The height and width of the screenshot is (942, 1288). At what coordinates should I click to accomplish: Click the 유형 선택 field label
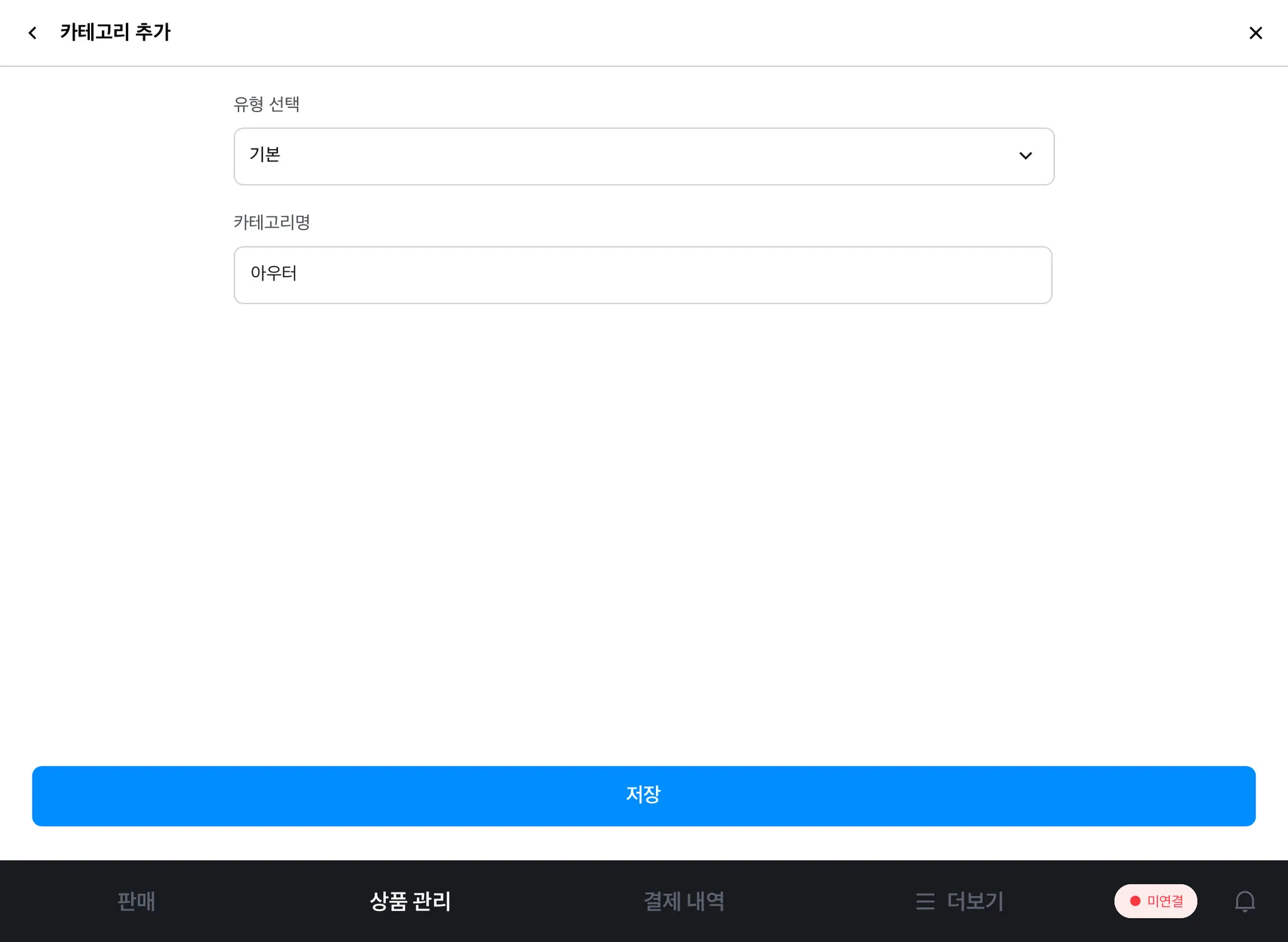pos(266,104)
